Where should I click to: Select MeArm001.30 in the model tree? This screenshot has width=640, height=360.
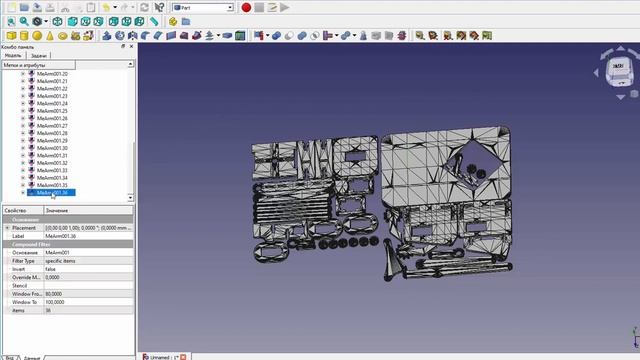point(52,148)
